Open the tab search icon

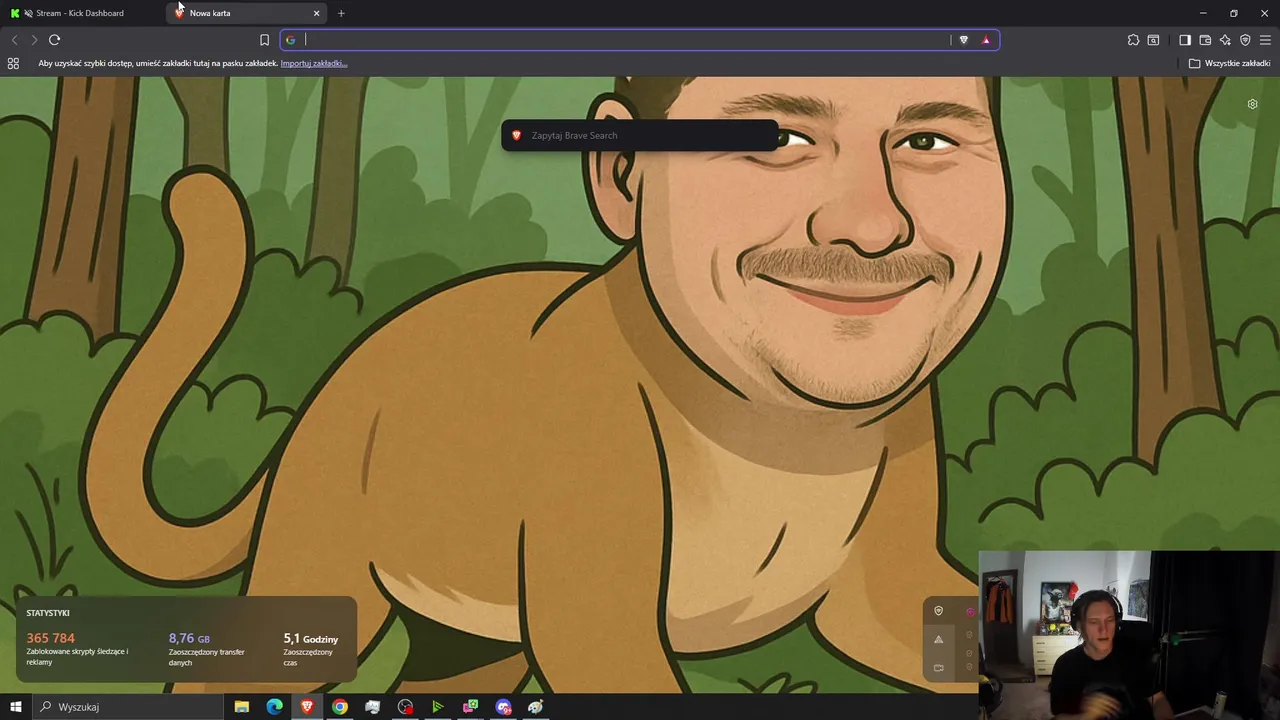pos(1153,40)
